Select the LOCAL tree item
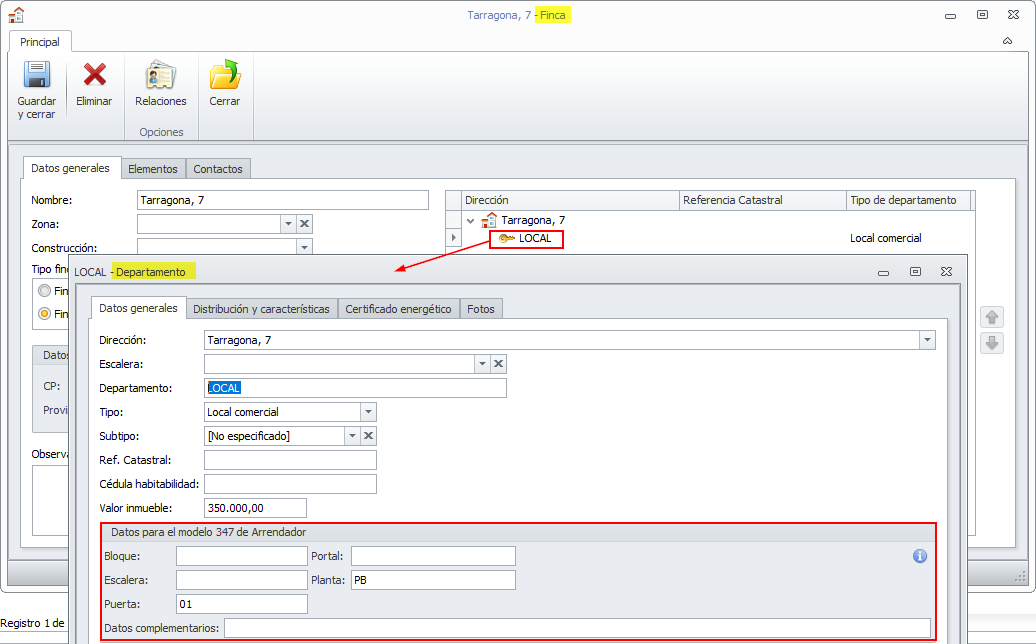Viewport: 1036px width, 644px height. 535,238
